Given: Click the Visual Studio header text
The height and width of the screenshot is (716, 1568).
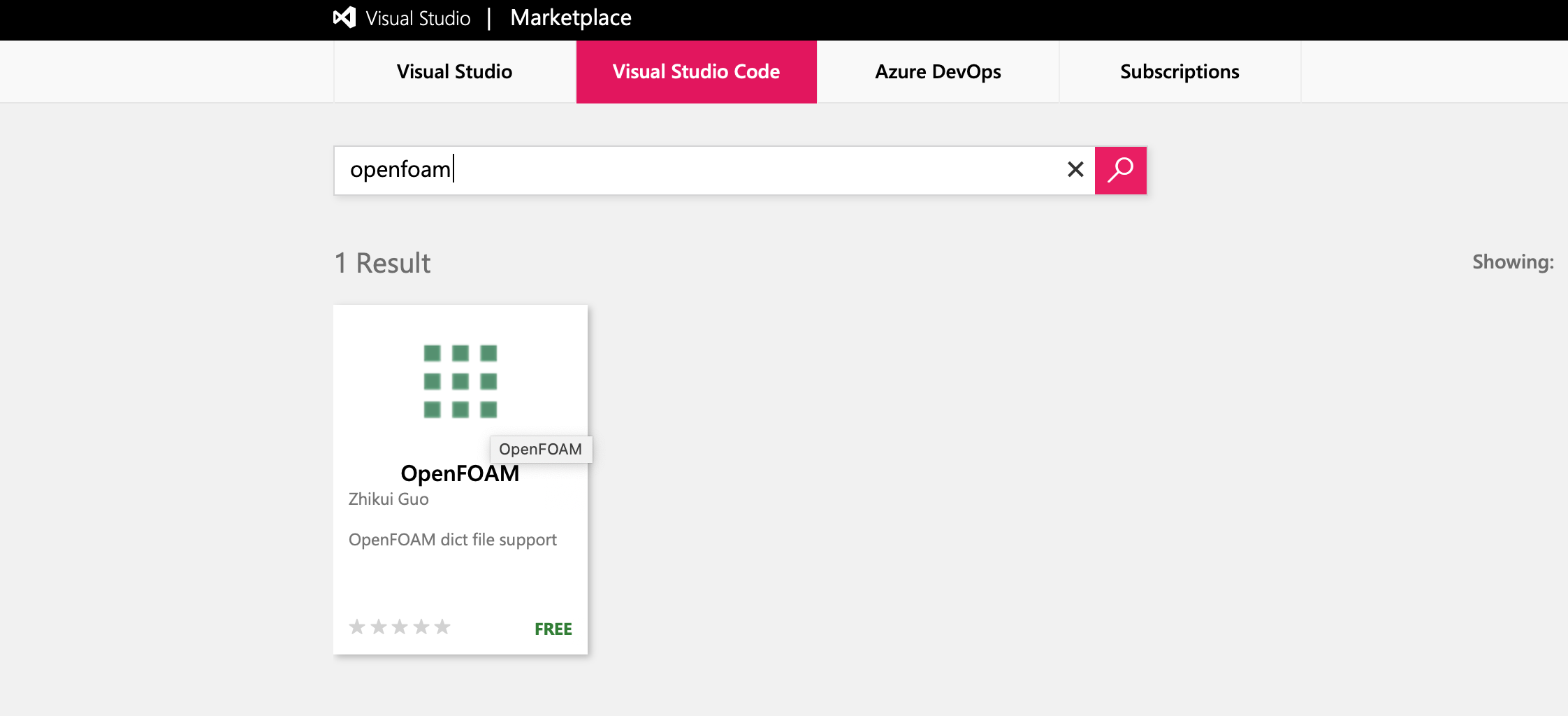Looking at the screenshot, I should (x=418, y=18).
